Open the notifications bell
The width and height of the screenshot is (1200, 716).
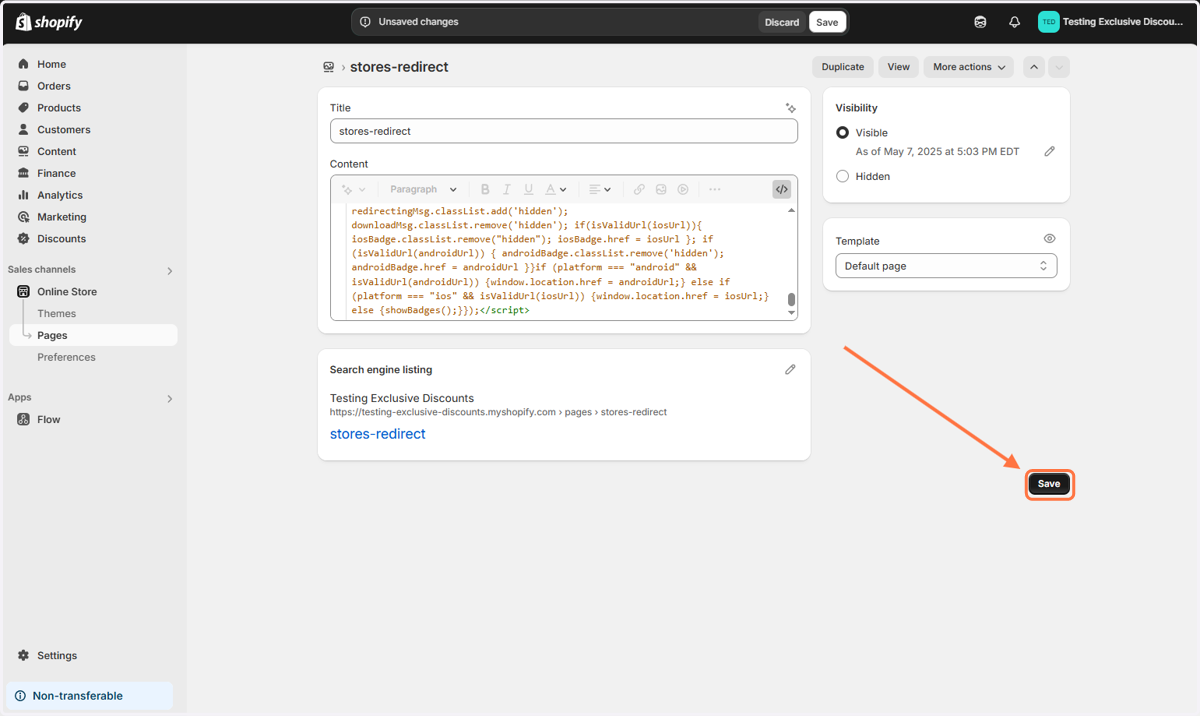click(1014, 22)
